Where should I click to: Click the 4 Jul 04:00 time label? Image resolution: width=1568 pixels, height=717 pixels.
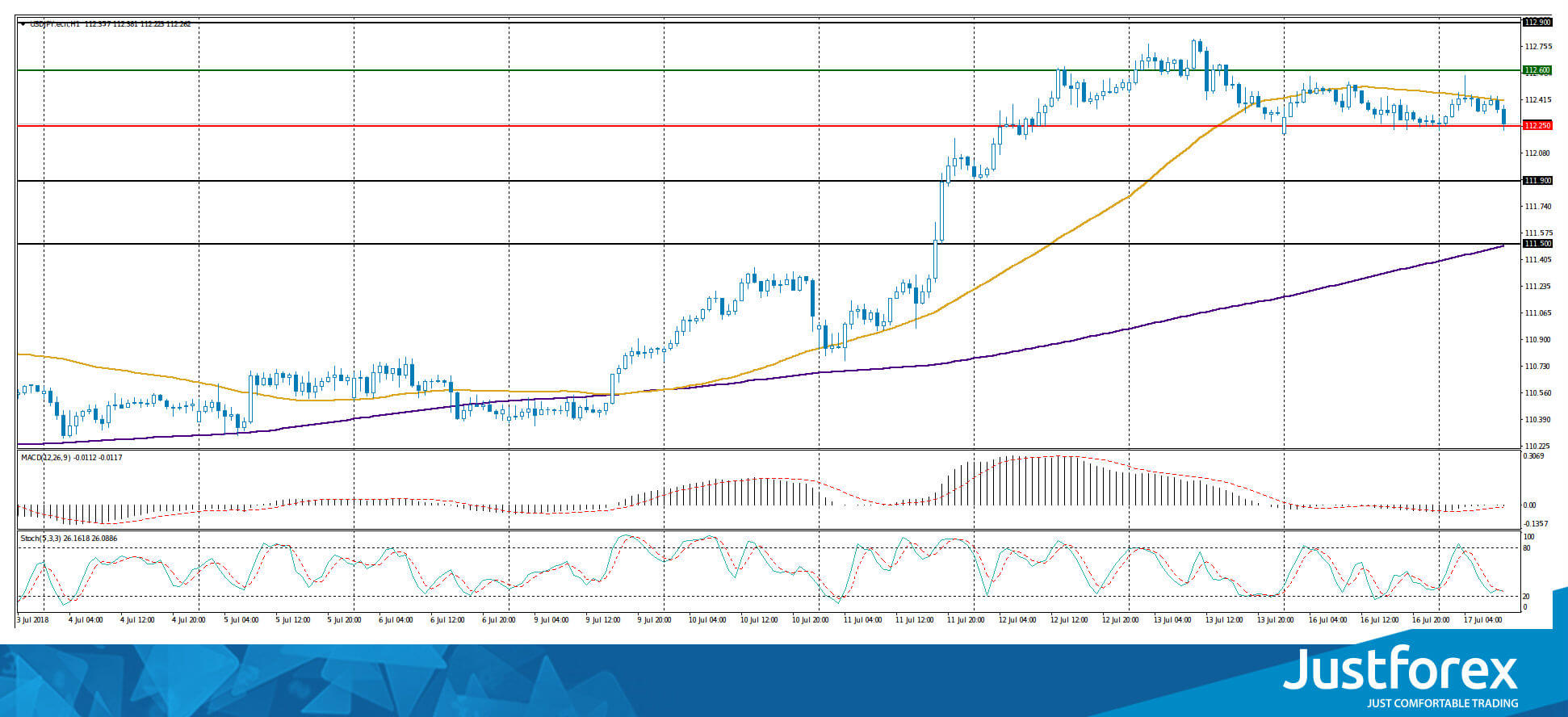(x=86, y=620)
